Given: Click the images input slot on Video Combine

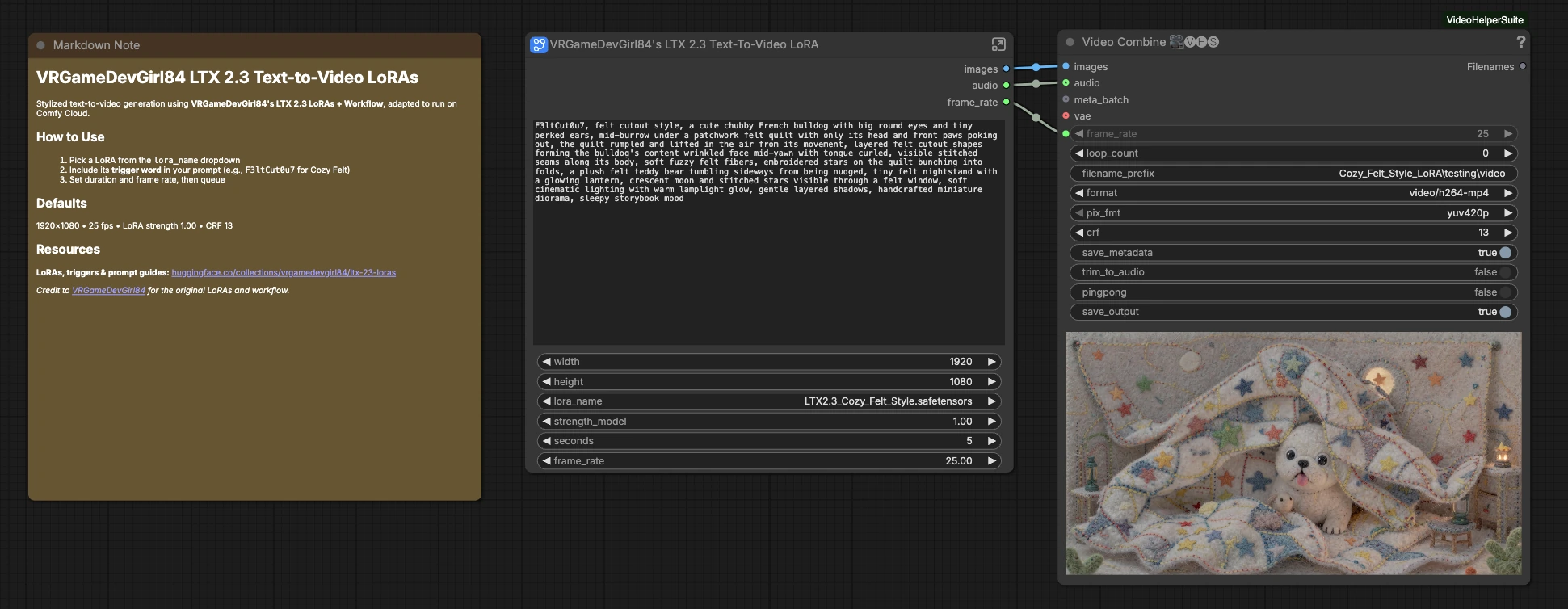Looking at the screenshot, I should tap(1066, 66).
